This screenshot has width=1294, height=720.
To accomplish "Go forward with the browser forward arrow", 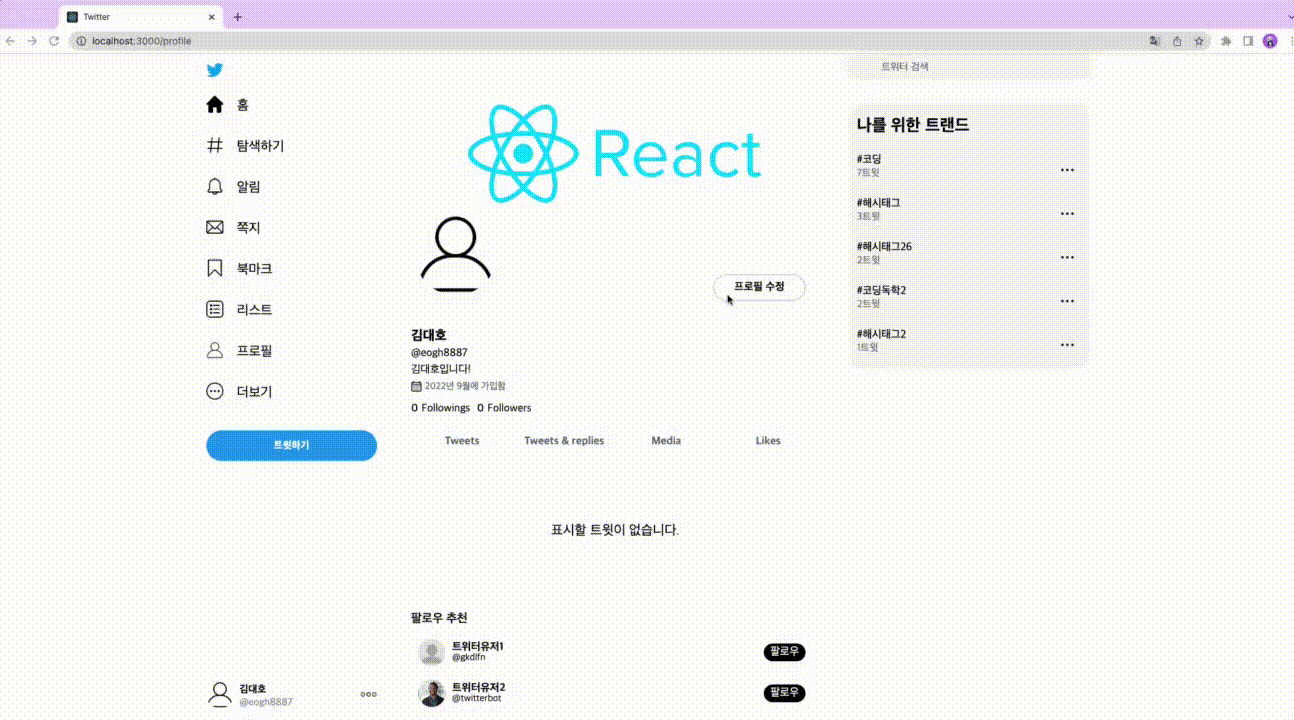I will point(32,41).
